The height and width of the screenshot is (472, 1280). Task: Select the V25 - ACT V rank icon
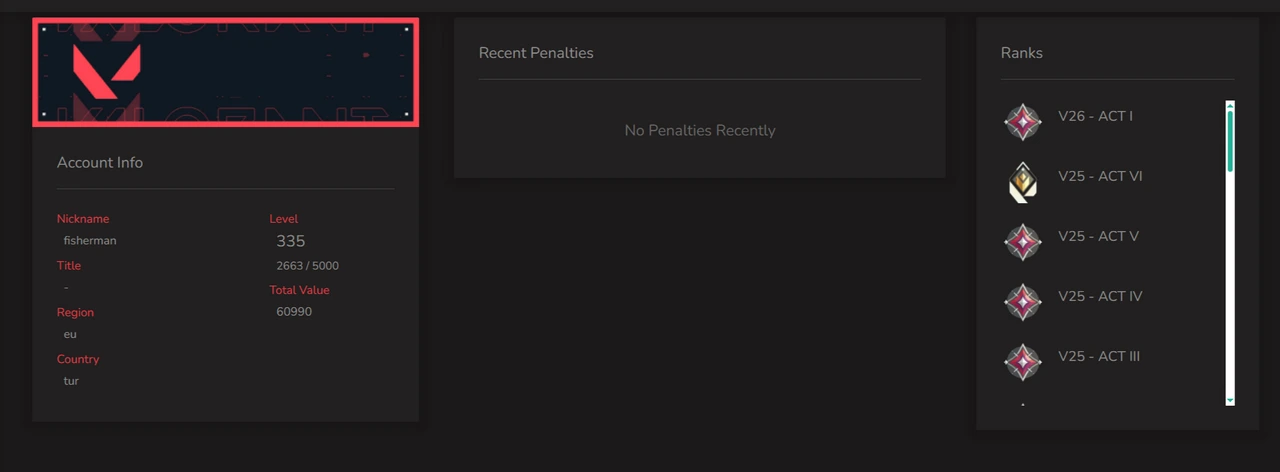point(1022,242)
